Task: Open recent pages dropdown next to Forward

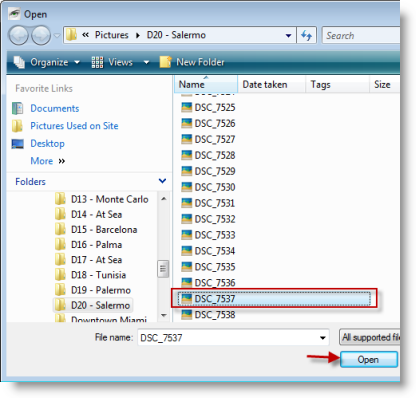Action: pos(57,35)
